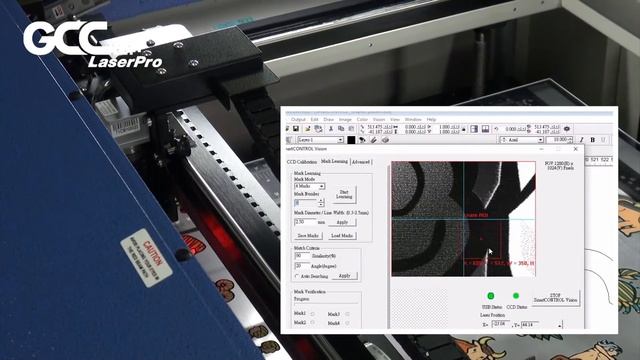Toggle Underline text formatting
The width and height of the screenshot is (640, 360).
coord(603,140)
